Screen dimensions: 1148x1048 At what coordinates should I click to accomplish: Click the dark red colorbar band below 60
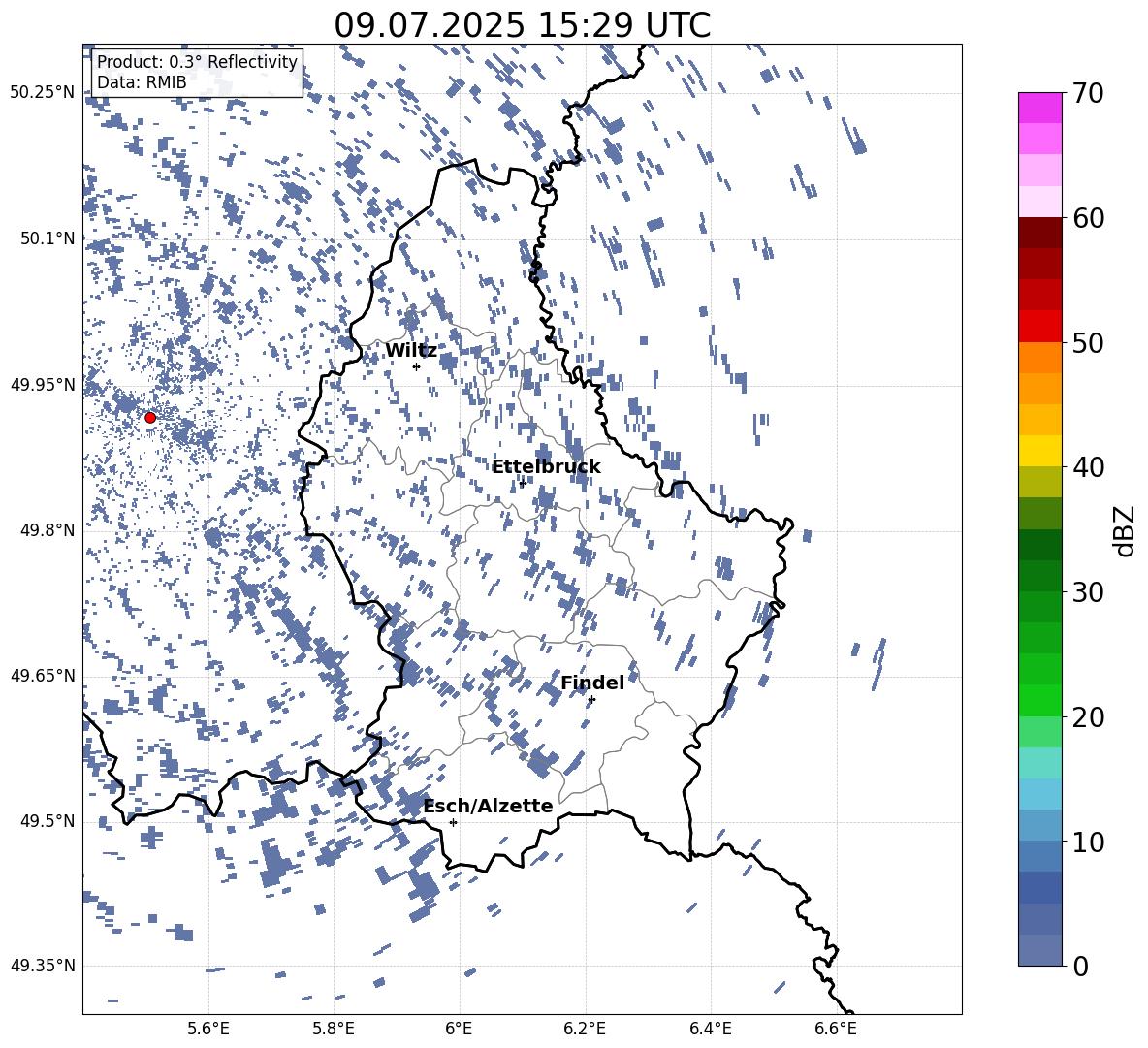click(x=1040, y=233)
